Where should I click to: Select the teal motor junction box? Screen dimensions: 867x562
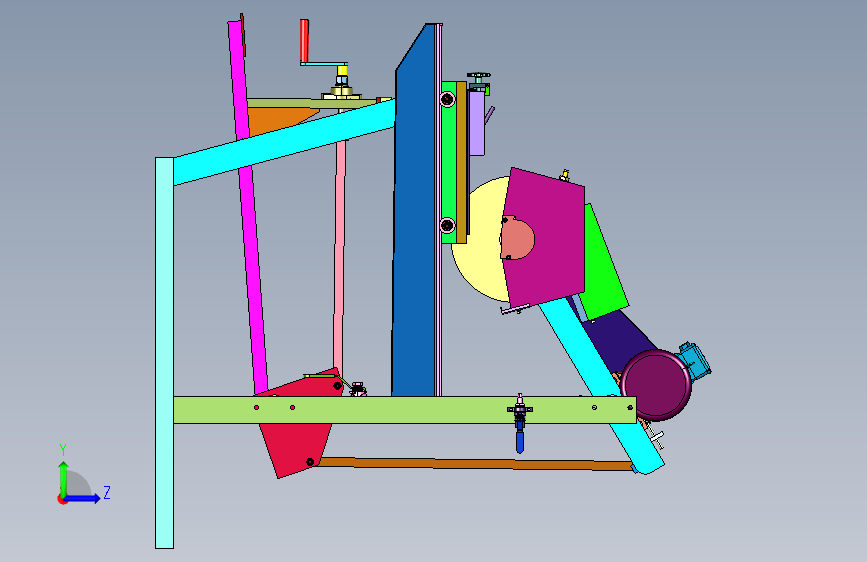[x=696, y=362]
